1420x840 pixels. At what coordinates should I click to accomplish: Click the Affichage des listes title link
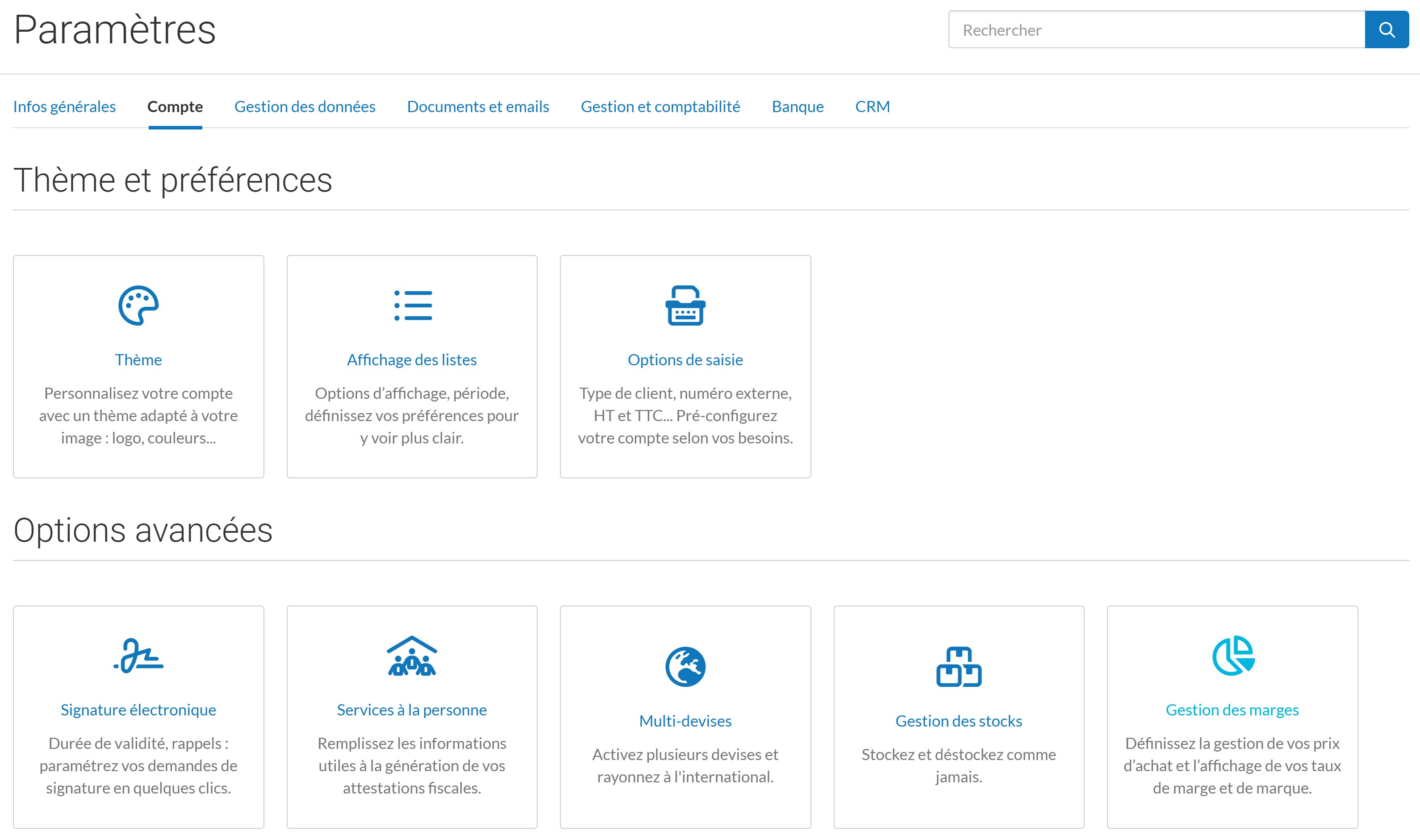coord(411,360)
